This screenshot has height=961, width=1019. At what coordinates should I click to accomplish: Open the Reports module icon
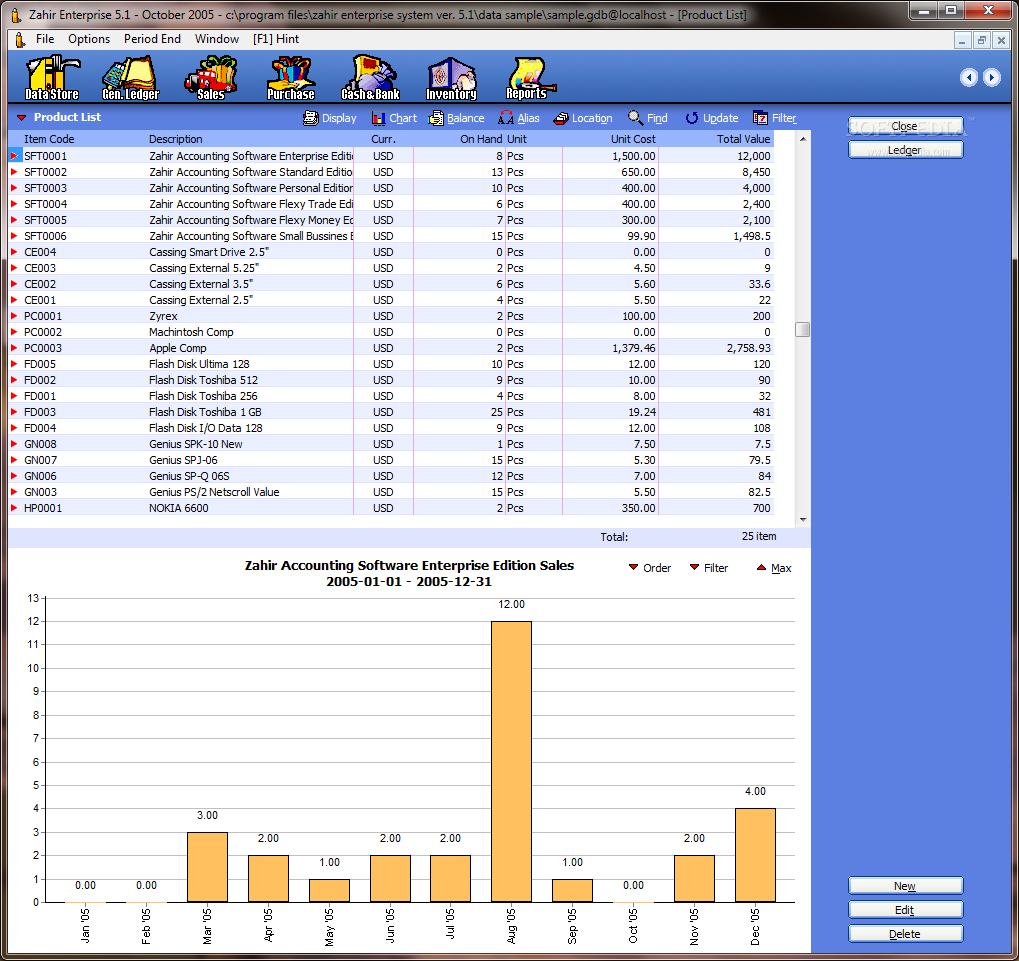pyautogui.click(x=530, y=77)
